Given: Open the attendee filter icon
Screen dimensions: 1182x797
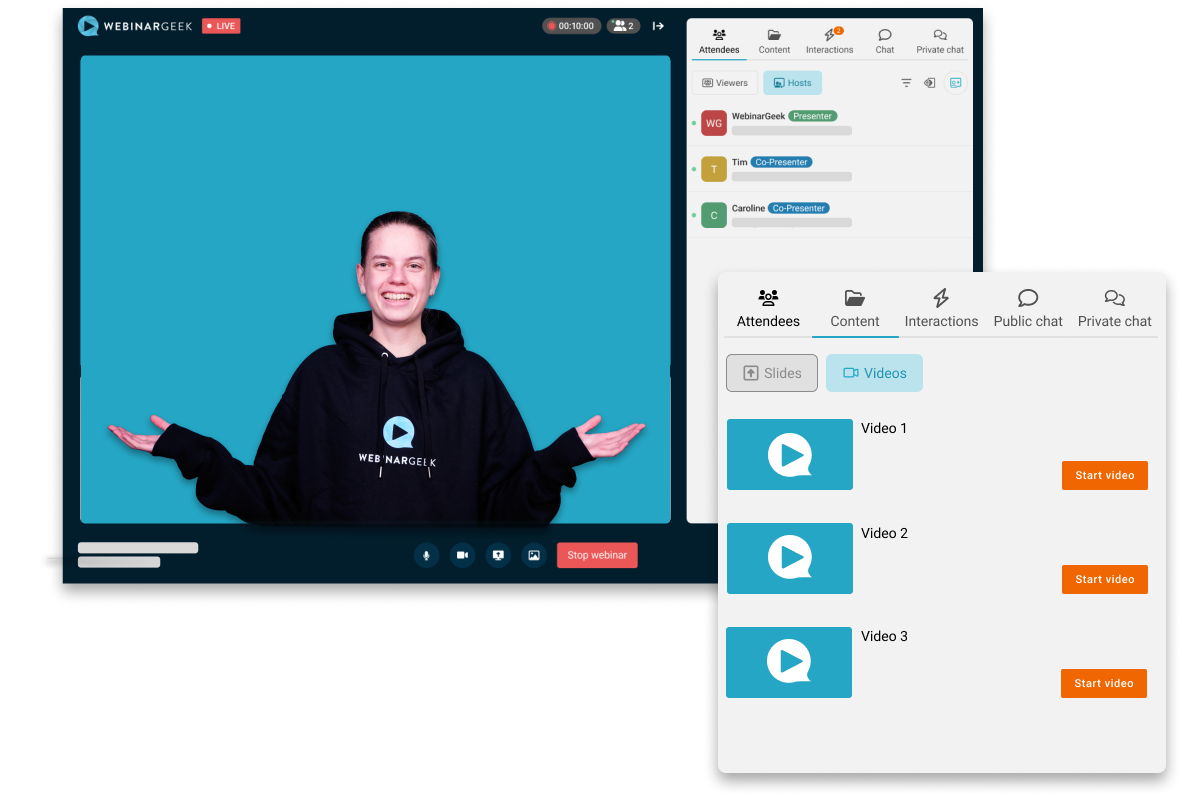Looking at the screenshot, I should pyautogui.click(x=906, y=83).
